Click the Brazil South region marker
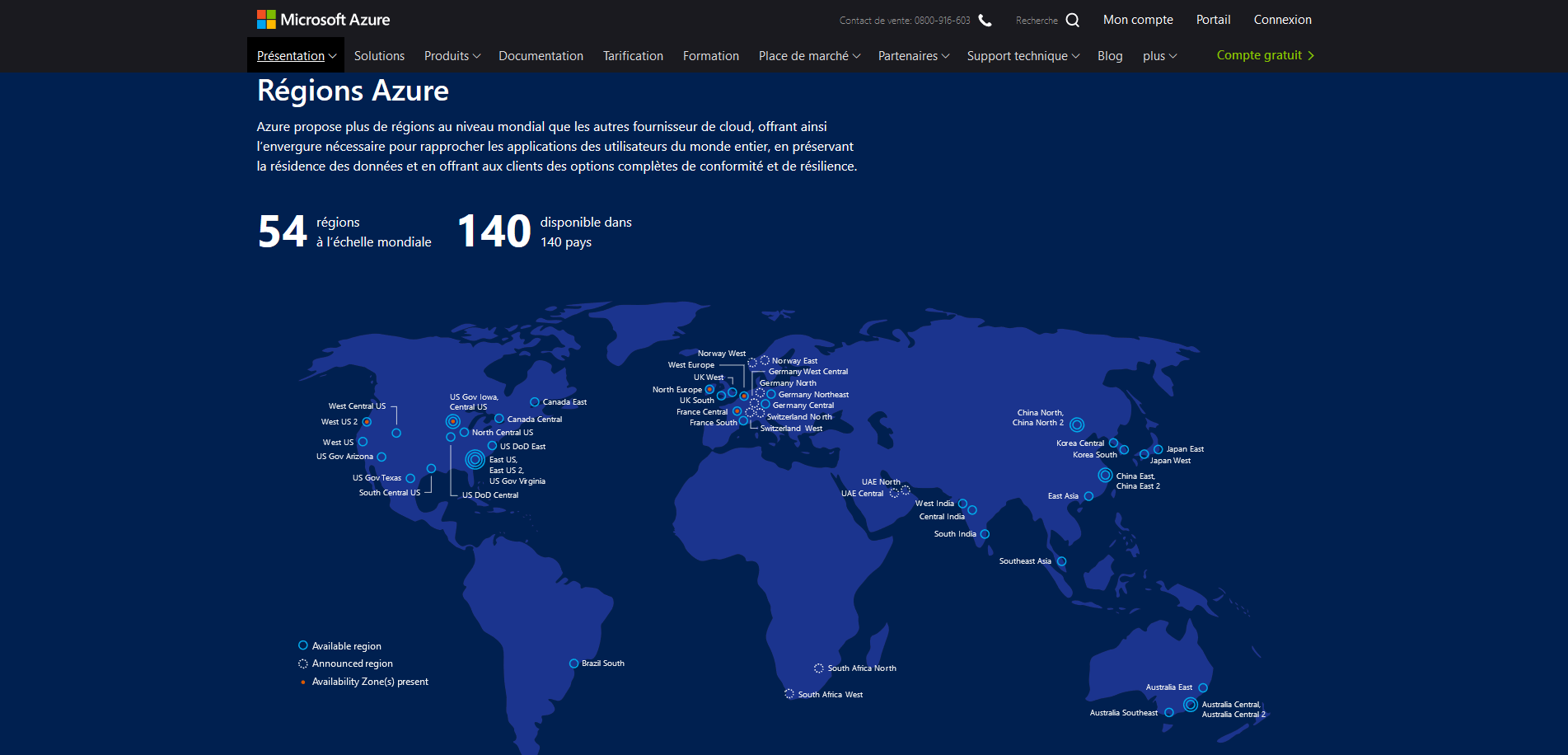The width and height of the screenshot is (1568, 755). point(573,664)
